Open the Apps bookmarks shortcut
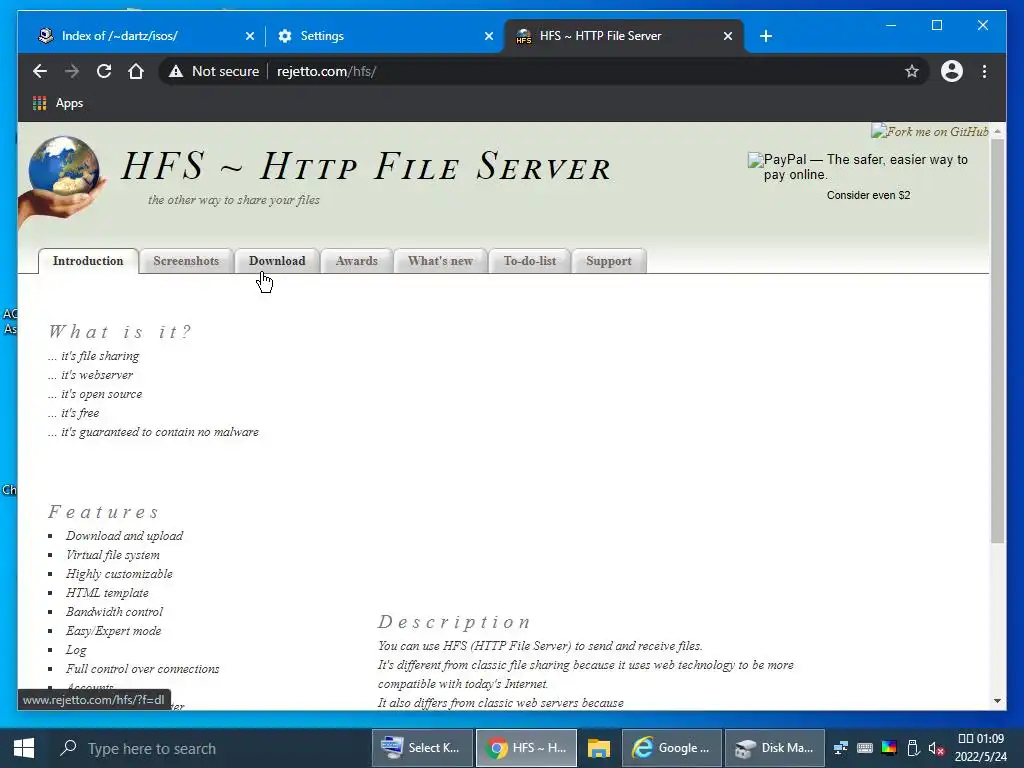Viewport: 1024px width, 768px height. [x=58, y=103]
